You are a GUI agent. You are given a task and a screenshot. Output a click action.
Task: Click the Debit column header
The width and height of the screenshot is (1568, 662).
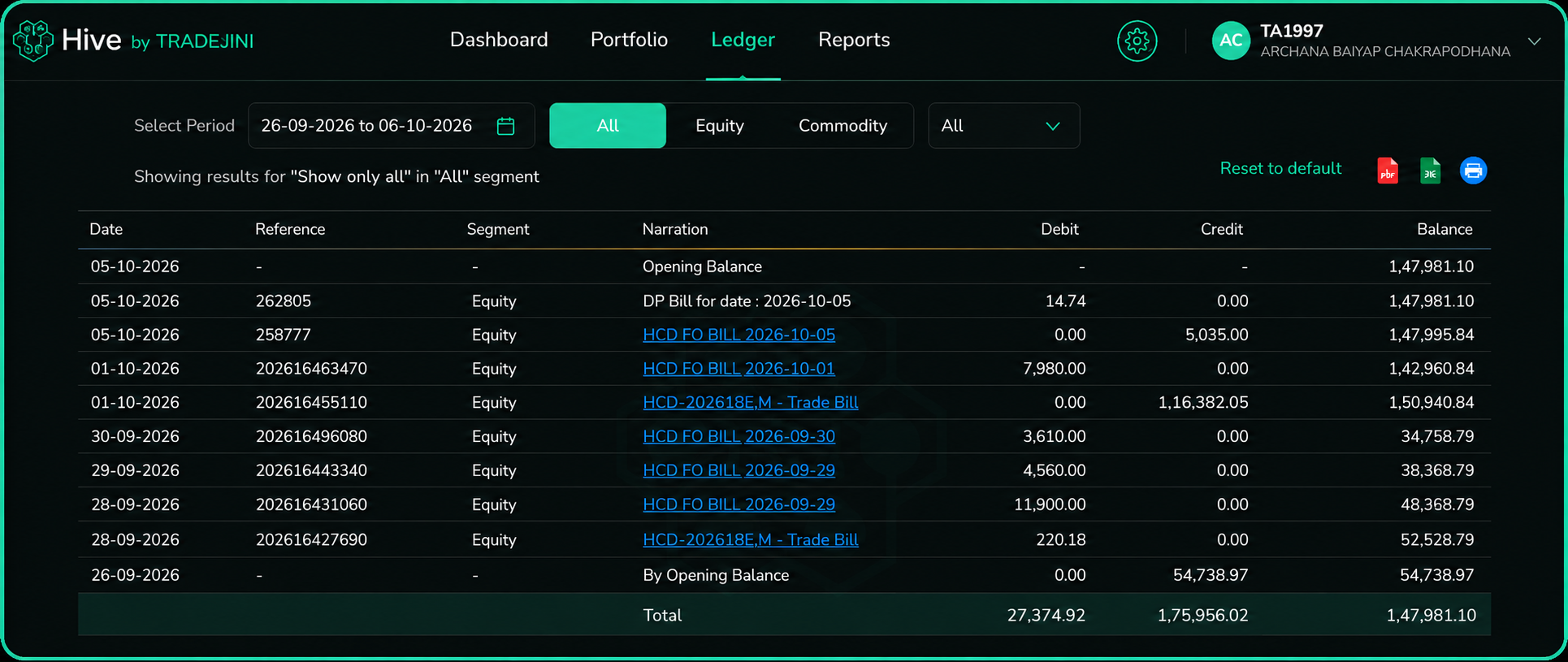pyautogui.click(x=1059, y=230)
